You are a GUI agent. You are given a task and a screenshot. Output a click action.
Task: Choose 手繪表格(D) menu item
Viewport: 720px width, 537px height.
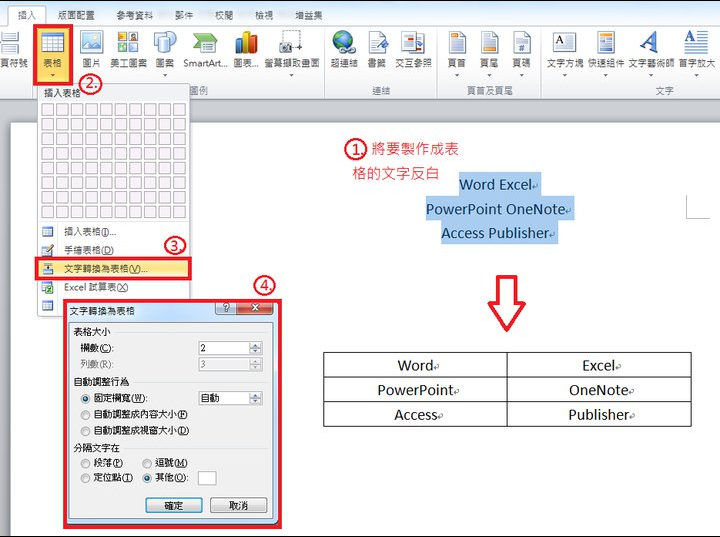click(x=113, y=250)
